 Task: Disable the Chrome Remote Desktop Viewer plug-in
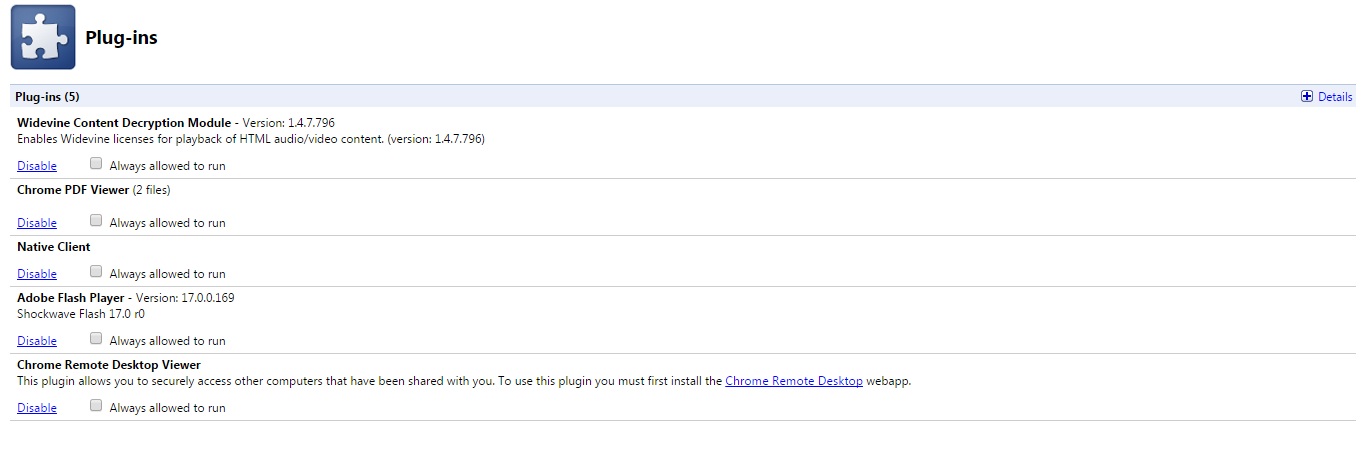point(37,408)
